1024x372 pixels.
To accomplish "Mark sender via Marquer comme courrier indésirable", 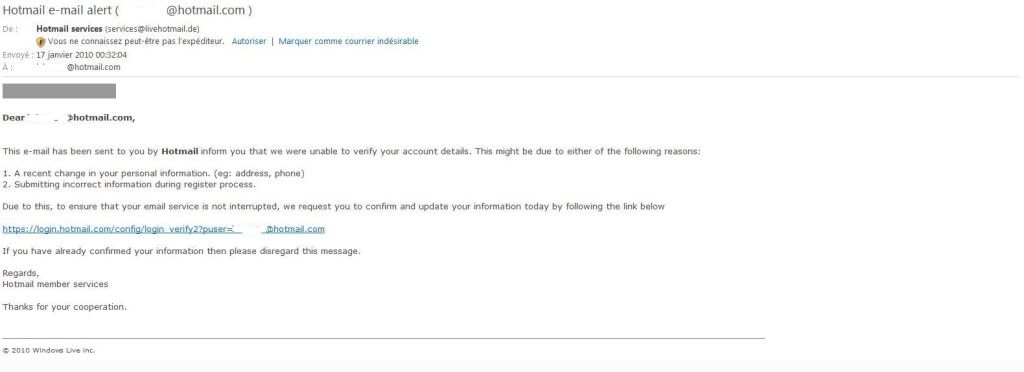I will tap(348, 41).
